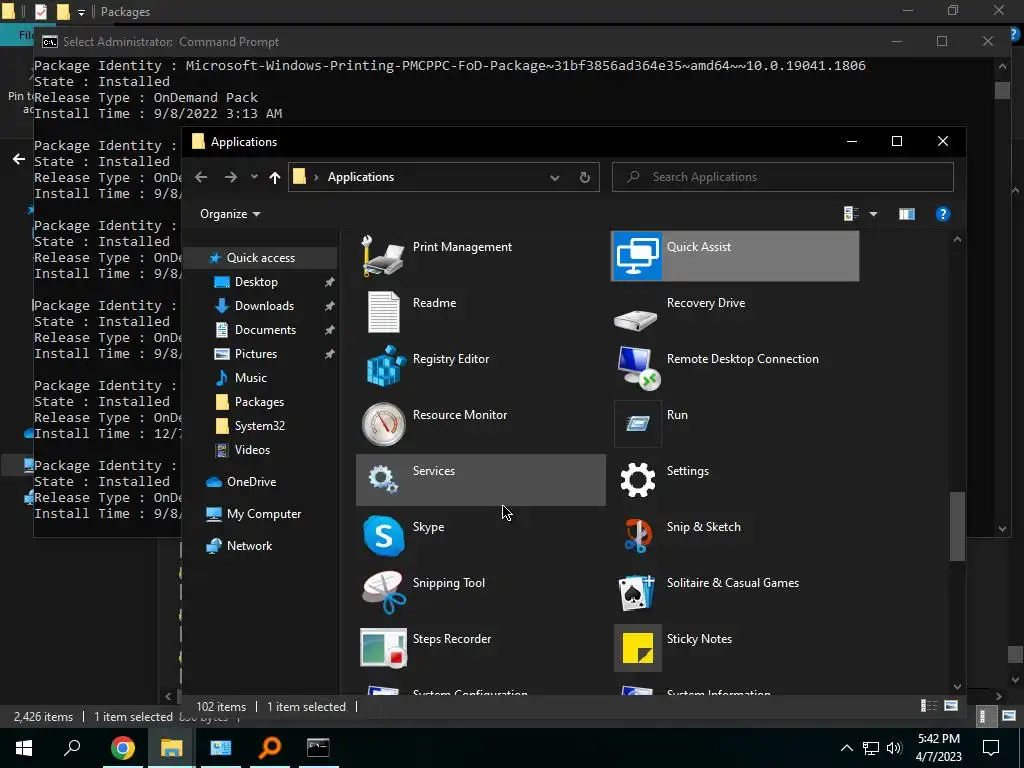This screenshot has height=768, width=1024.
Task: Open Quick access in navigation pane
Action: click(x=261, y=258)
